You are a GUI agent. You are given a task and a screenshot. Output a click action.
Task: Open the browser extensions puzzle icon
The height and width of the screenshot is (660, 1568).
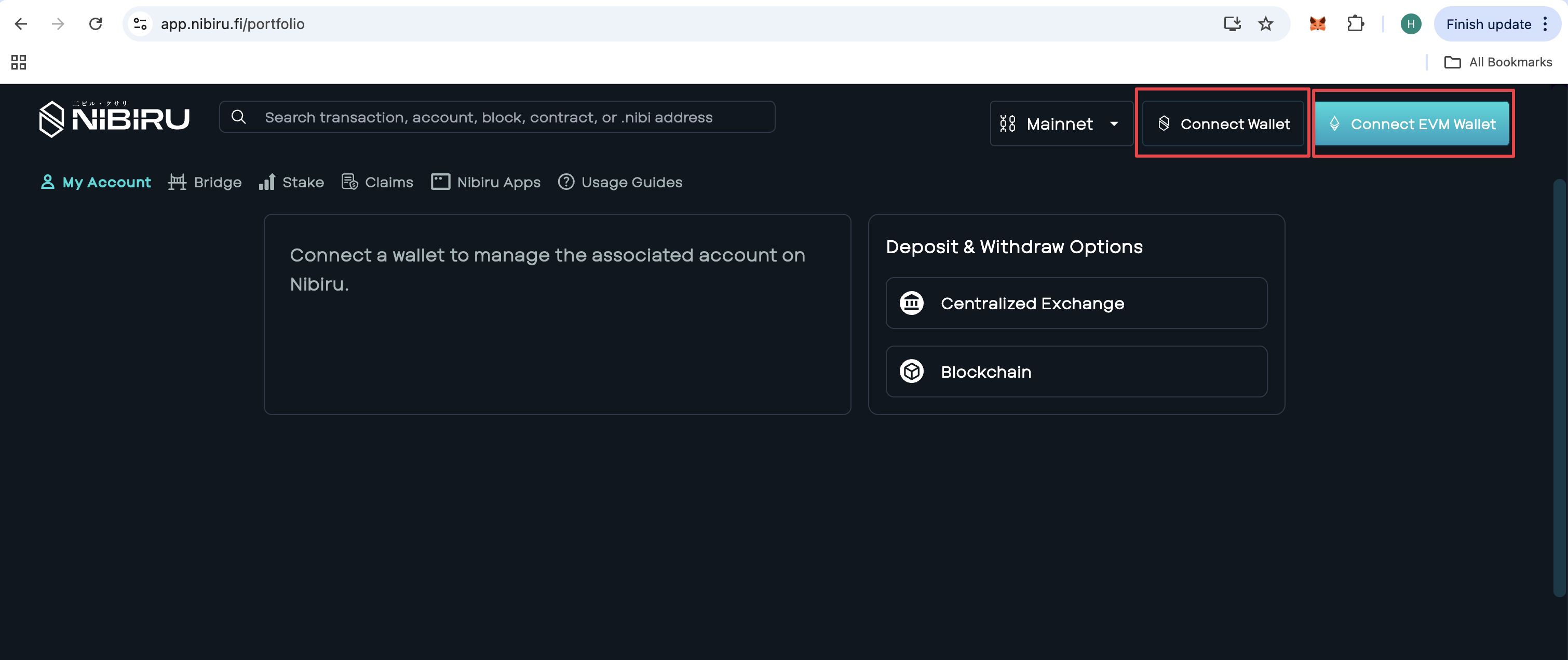[1355, 24]
